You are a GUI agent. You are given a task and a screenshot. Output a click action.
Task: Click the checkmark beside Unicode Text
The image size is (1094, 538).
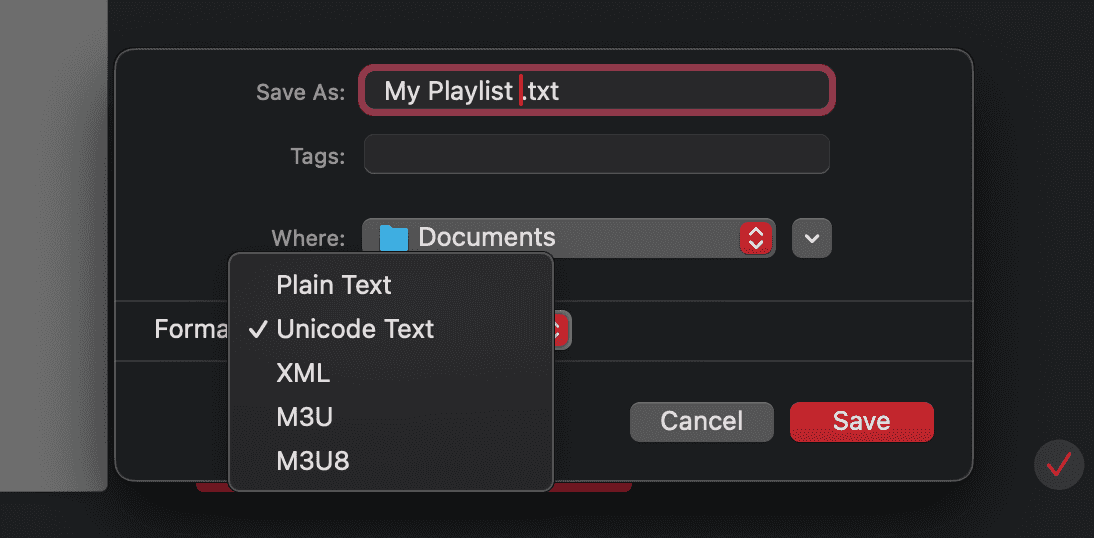257,329
